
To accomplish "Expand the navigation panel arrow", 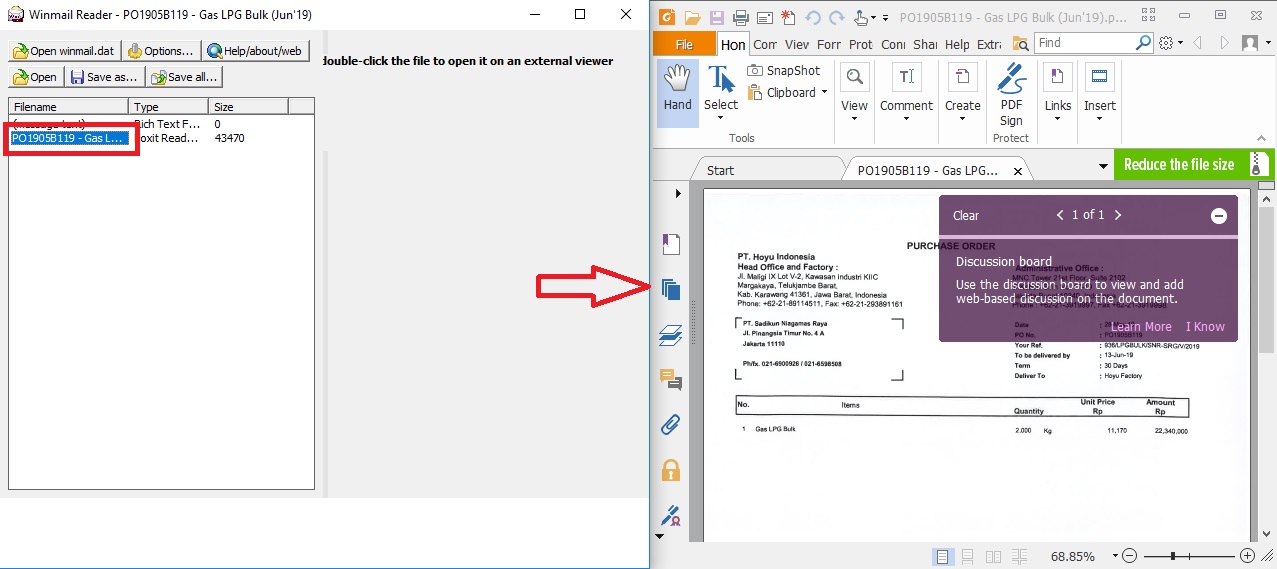I will coord(678,193).
